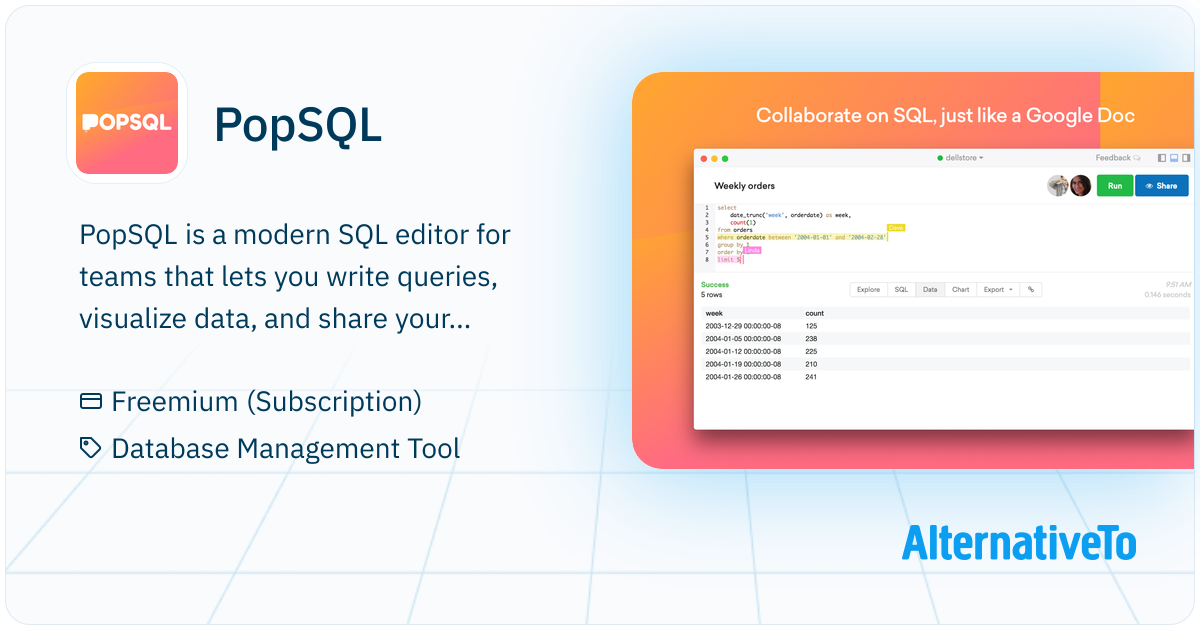Click the Weekly orders query title
The height and width of the screenshot is (630, 1200).
tap(744, 186)
